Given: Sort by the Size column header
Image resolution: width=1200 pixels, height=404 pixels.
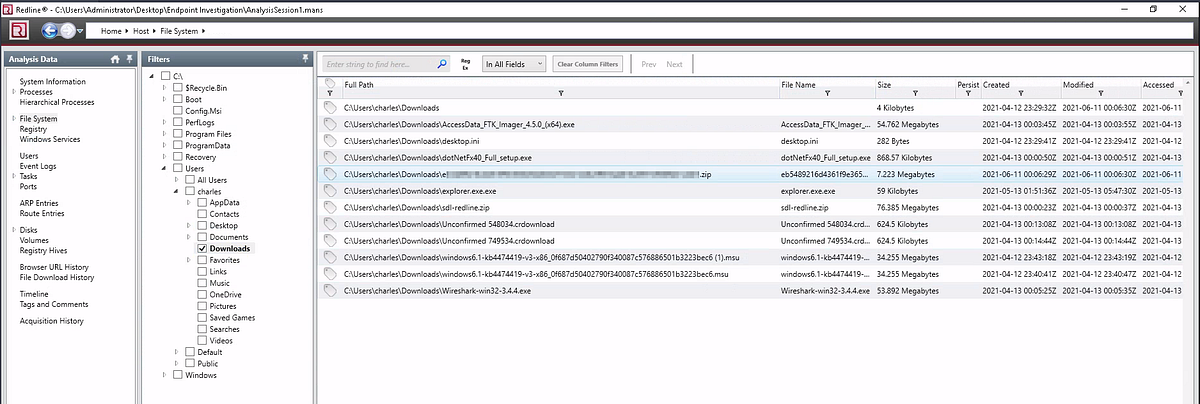Looking at the screenshot, I should 885,85.
